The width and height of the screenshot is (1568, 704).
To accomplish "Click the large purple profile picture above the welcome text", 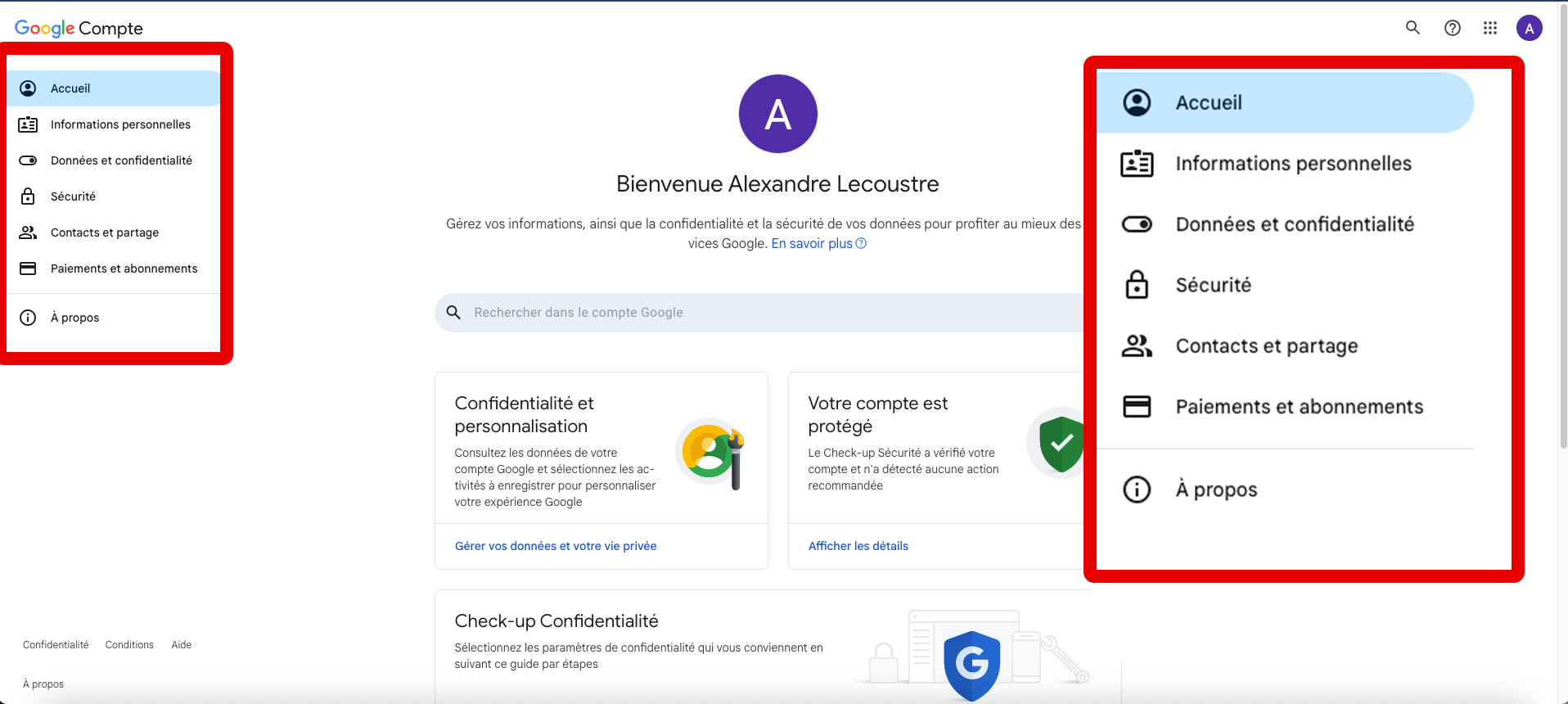I will point(777,114).
